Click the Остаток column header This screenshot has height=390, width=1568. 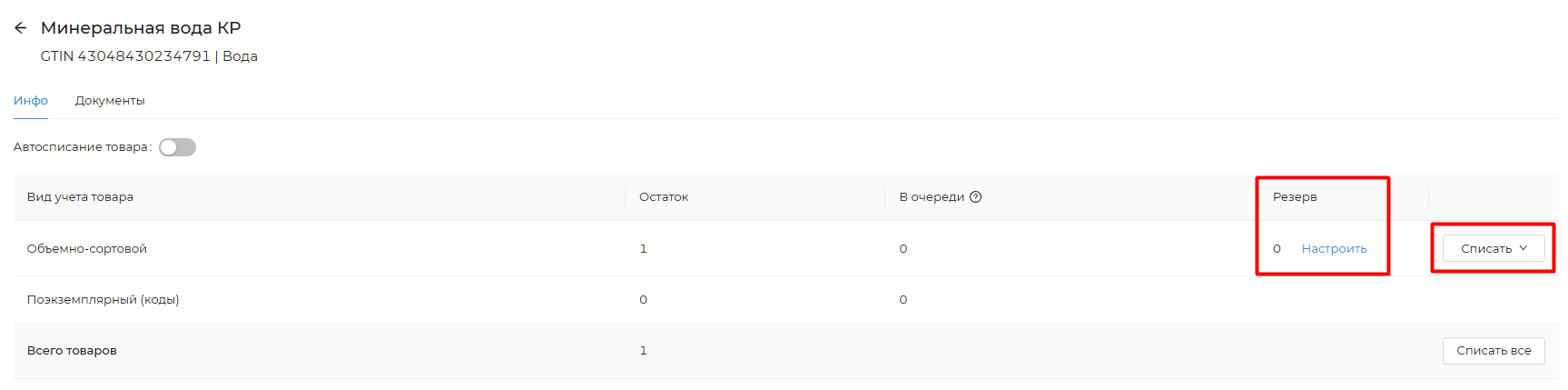coord(664,197)
